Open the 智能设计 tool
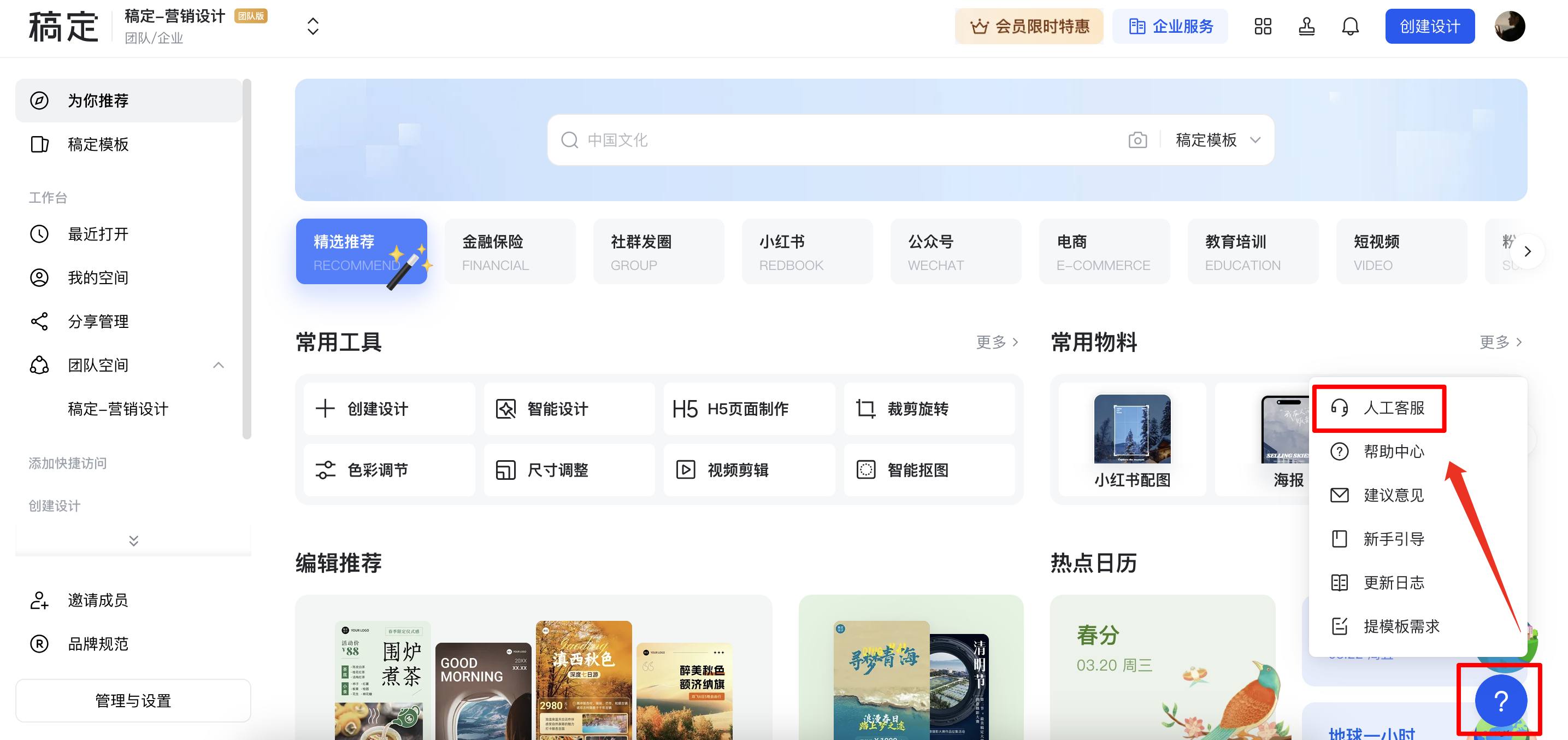1568x740 pixels. 569,409
